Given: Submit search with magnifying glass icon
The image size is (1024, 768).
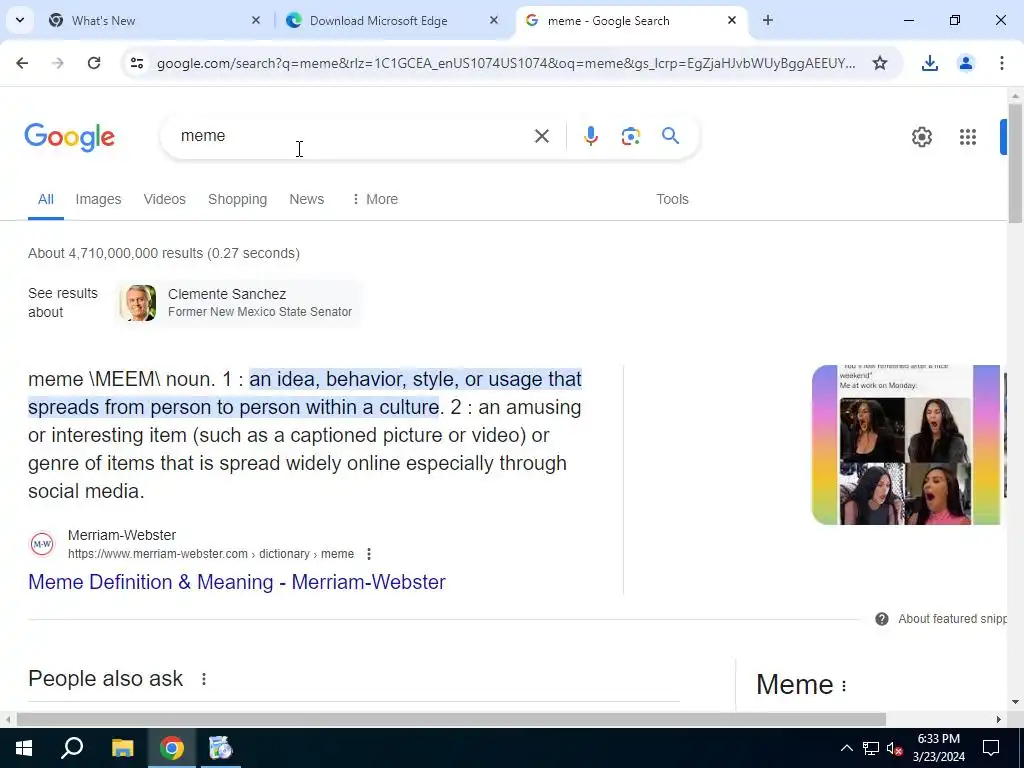Looking at the screenshot, I should (x=670, y=136).
